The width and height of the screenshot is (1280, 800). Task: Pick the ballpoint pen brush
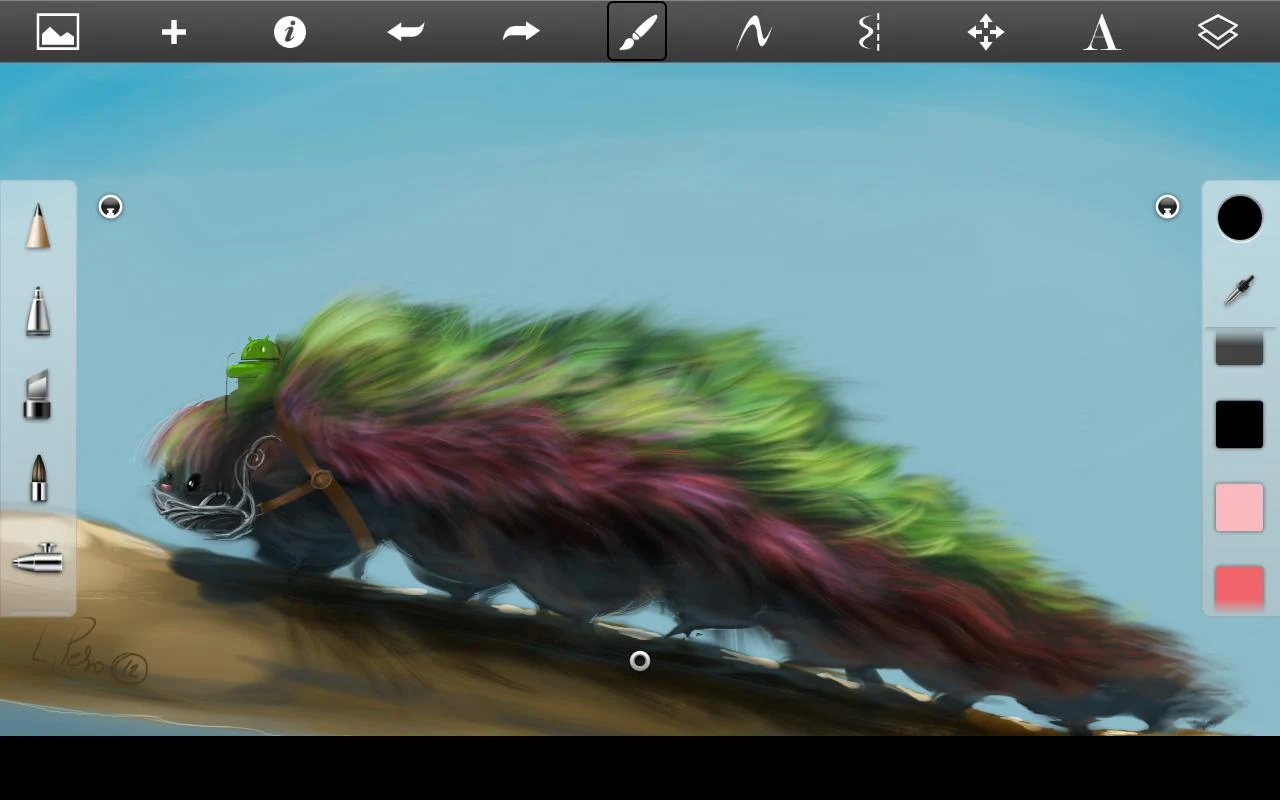pos(38,311)
